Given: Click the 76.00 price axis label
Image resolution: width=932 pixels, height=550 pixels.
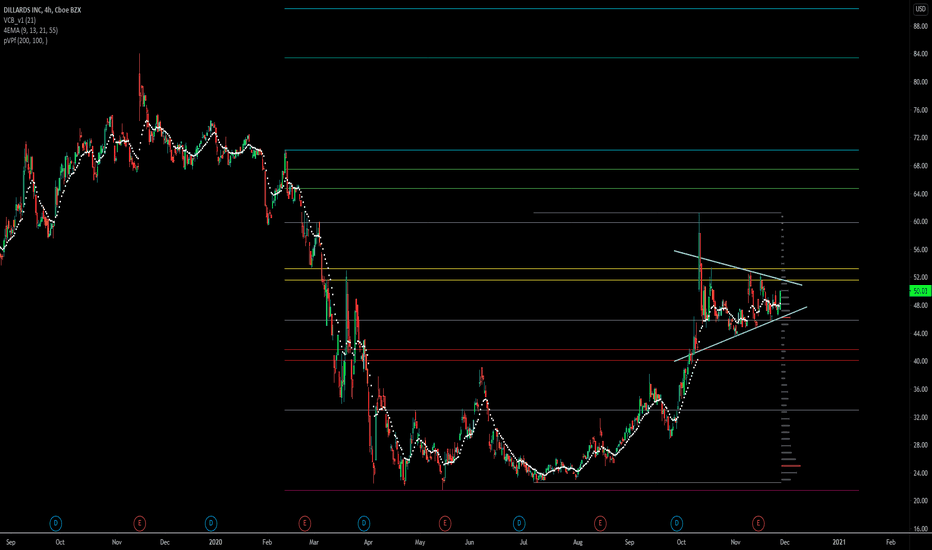Looking at the screenshot, I should (920, 110).
